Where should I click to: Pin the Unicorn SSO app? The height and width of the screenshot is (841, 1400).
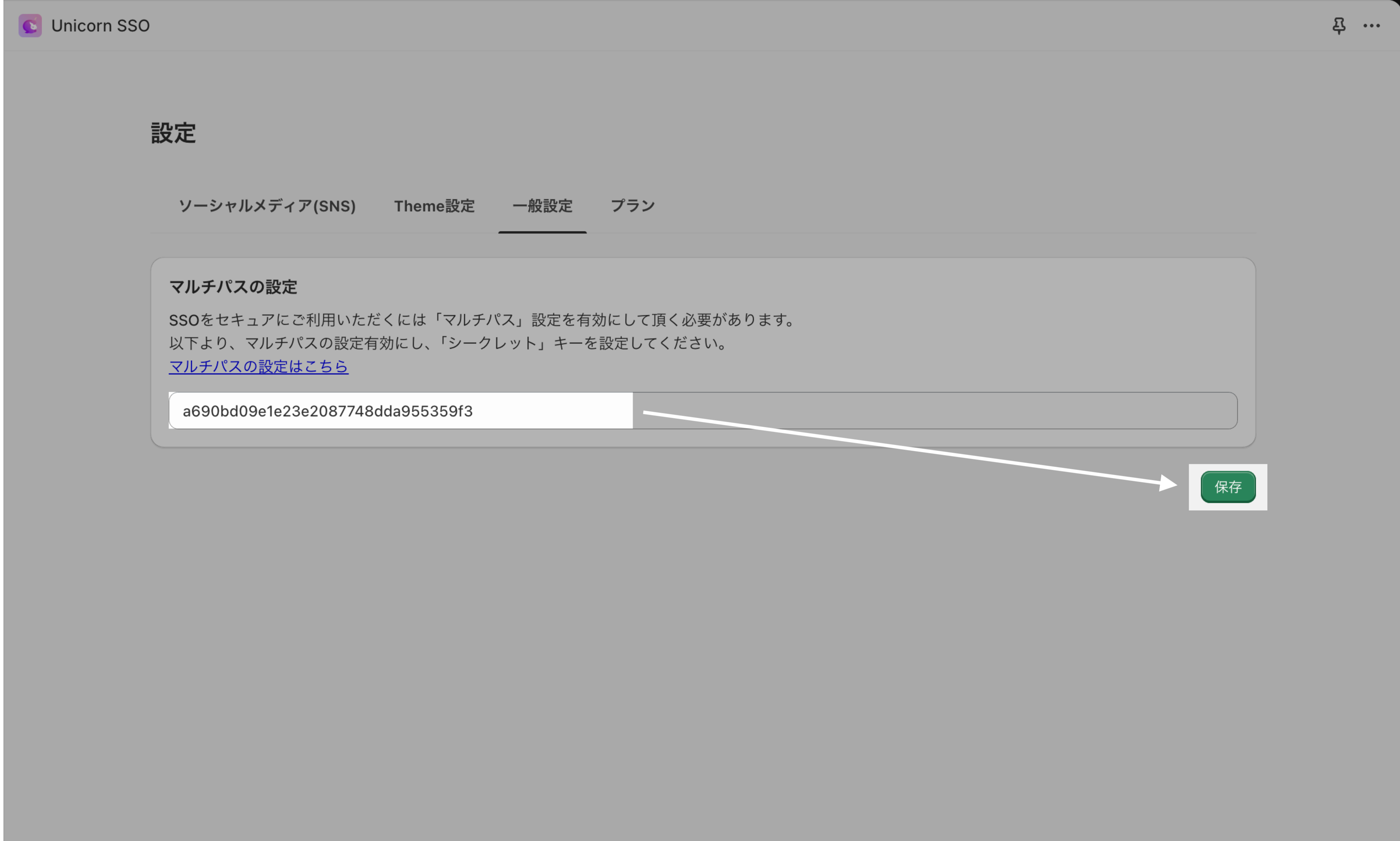[1339, 26]
